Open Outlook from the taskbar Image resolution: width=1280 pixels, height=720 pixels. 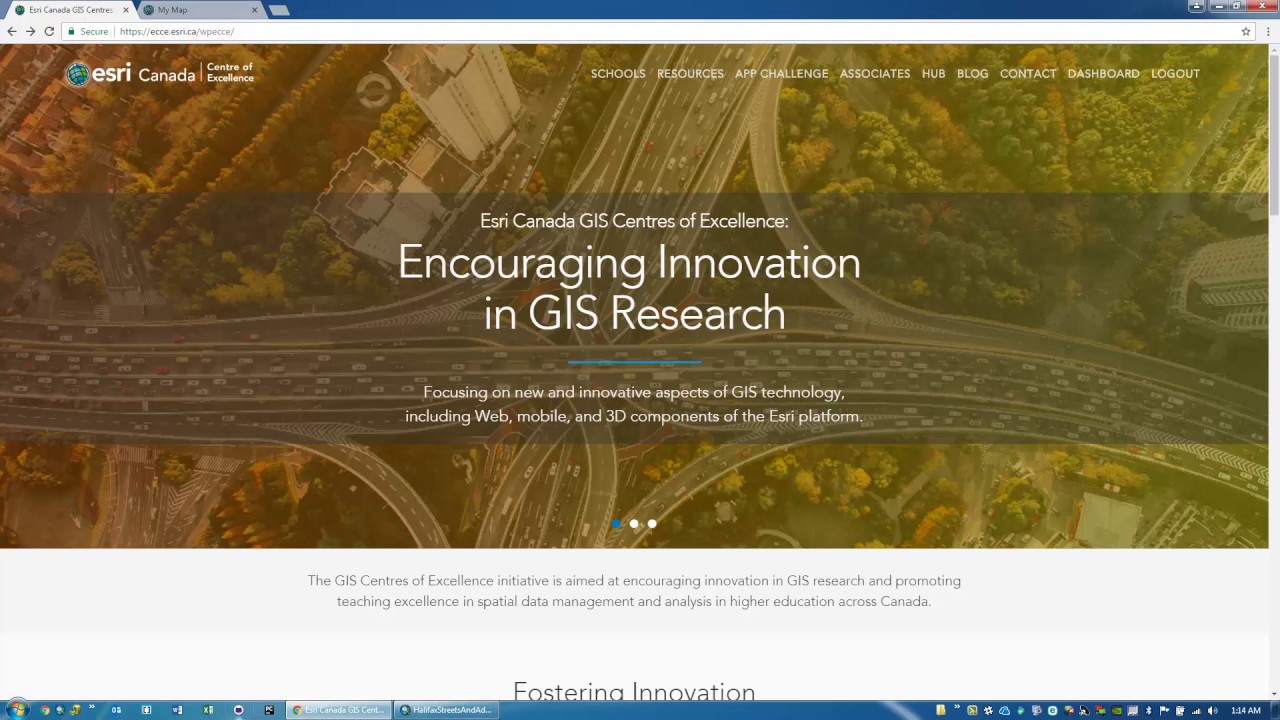point(116,710)
